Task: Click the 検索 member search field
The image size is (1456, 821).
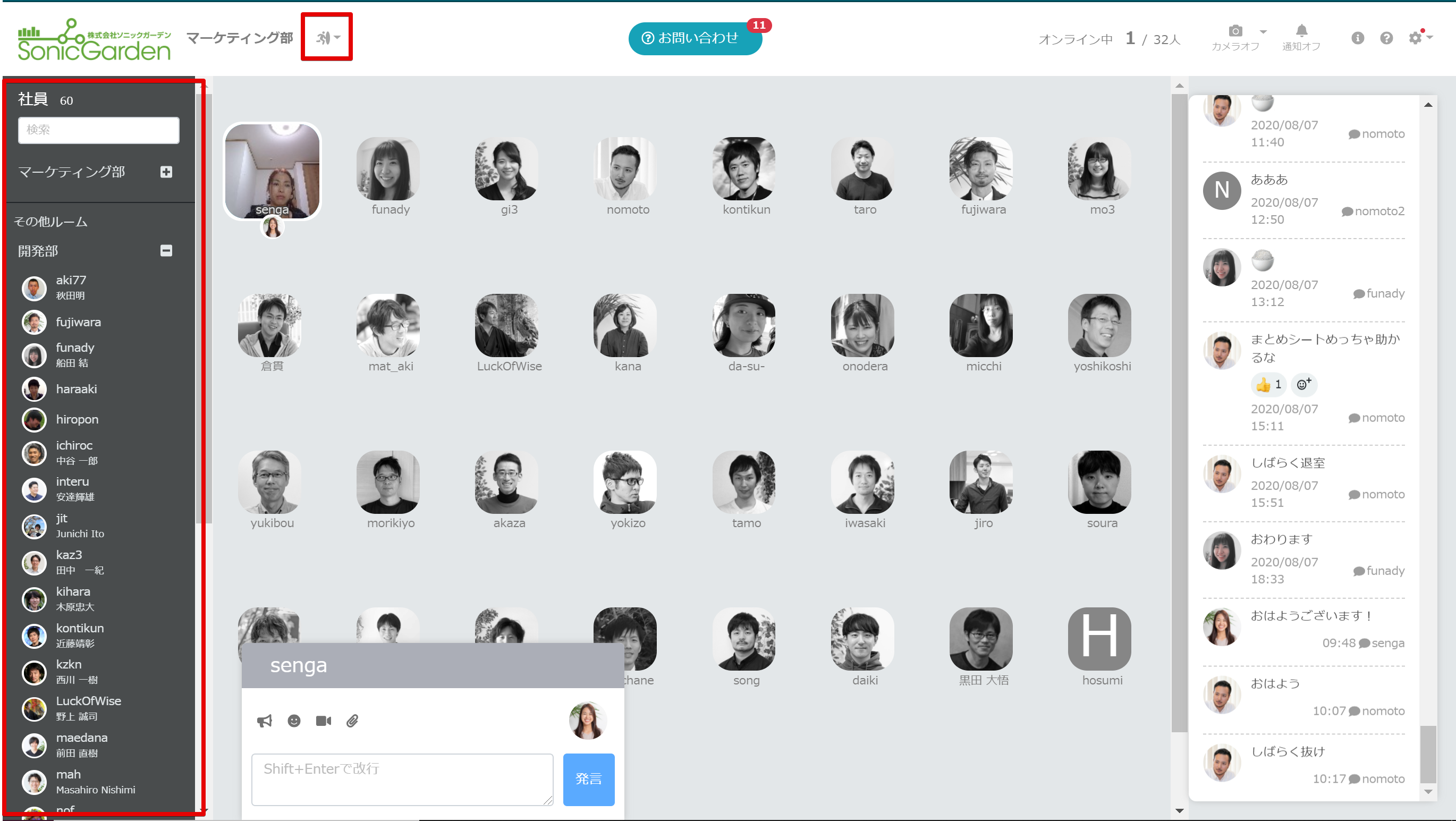Action: (99, 130)
